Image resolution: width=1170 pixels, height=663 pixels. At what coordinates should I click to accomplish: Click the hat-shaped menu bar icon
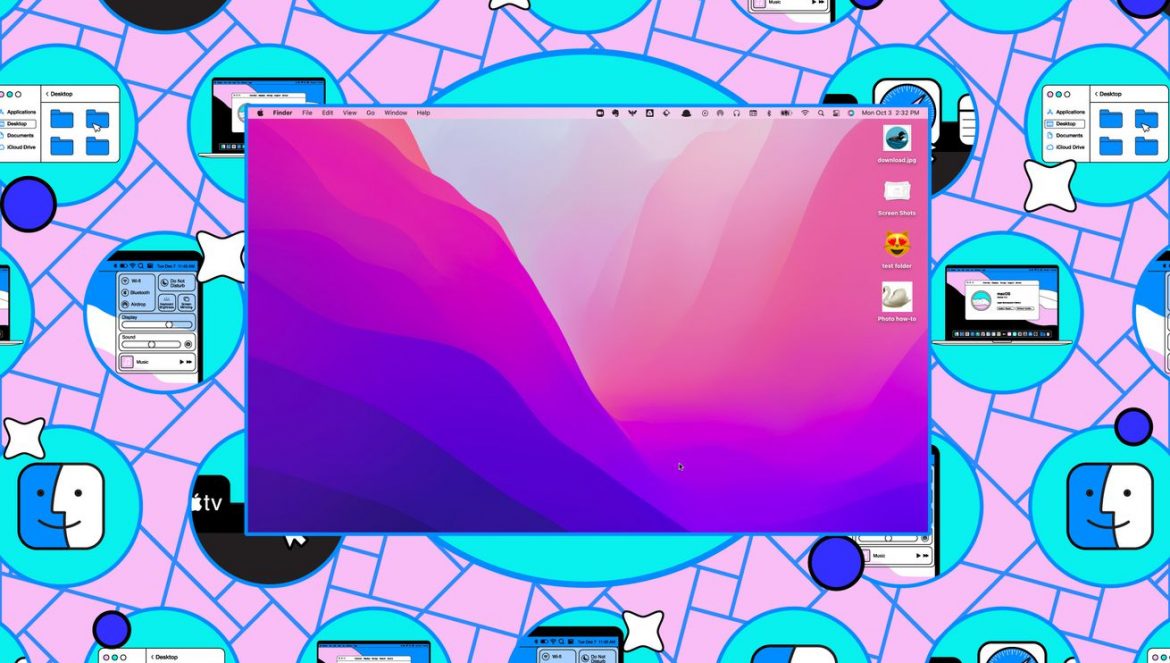click(686, 113)
